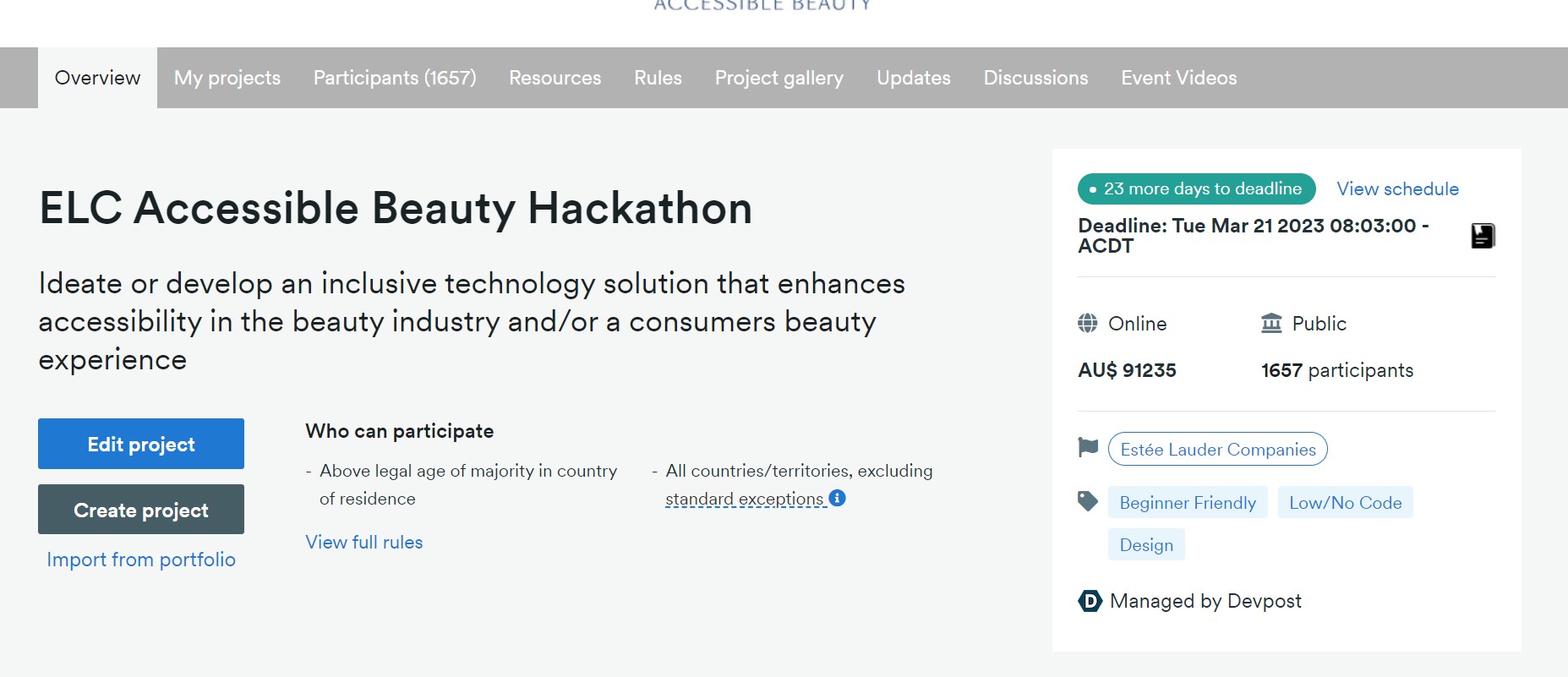Click the 1657 participants count
The width and height of the screenshot is (1568, 677).
point(1337,370)
